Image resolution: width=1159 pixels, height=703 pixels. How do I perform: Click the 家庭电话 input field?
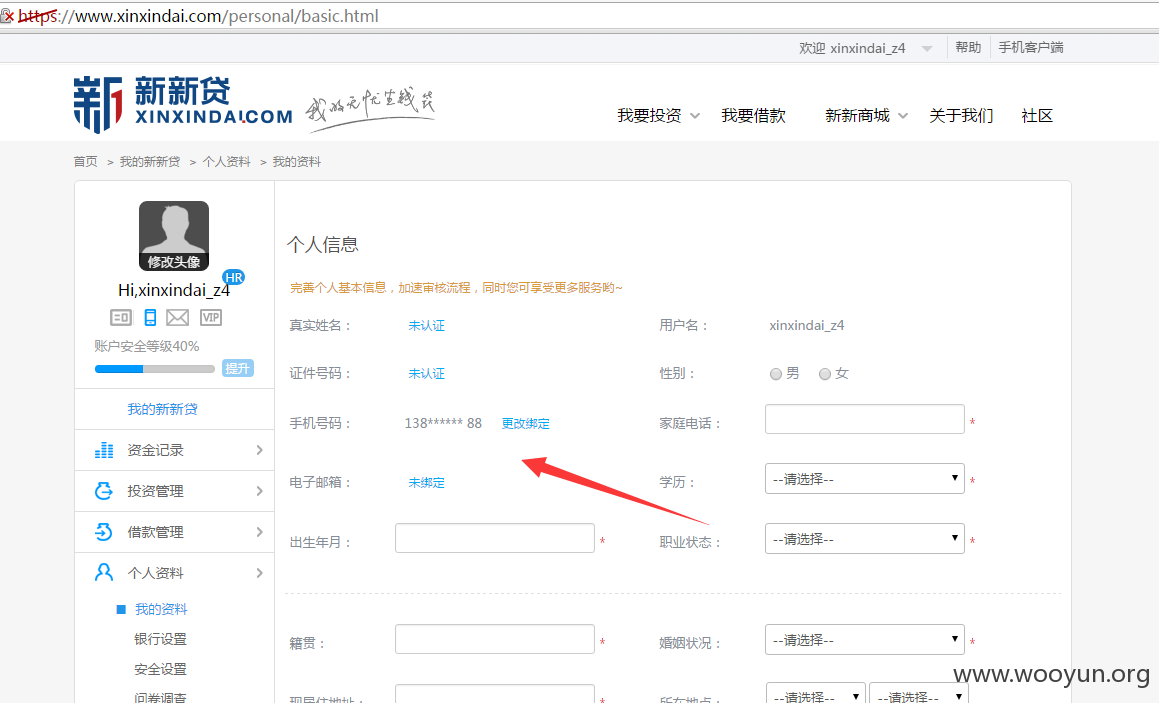pos(865,419)
